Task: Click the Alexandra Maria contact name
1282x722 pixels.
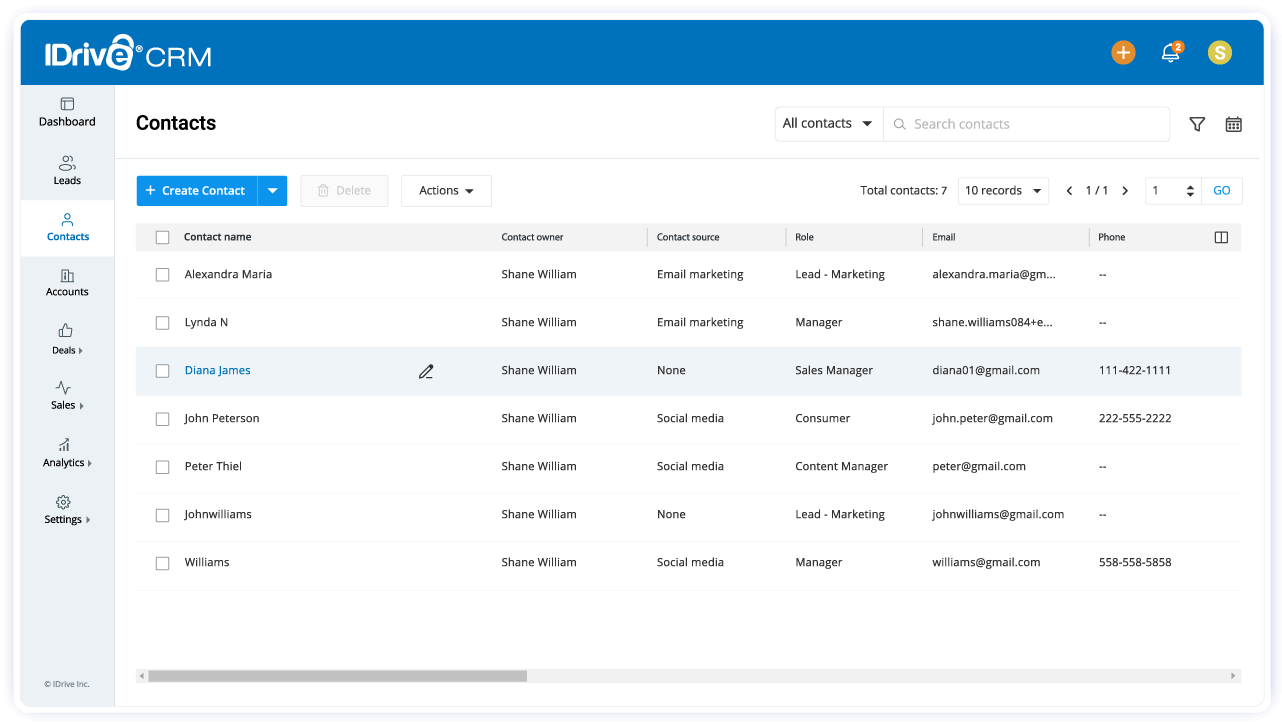Action: [228, 274]
